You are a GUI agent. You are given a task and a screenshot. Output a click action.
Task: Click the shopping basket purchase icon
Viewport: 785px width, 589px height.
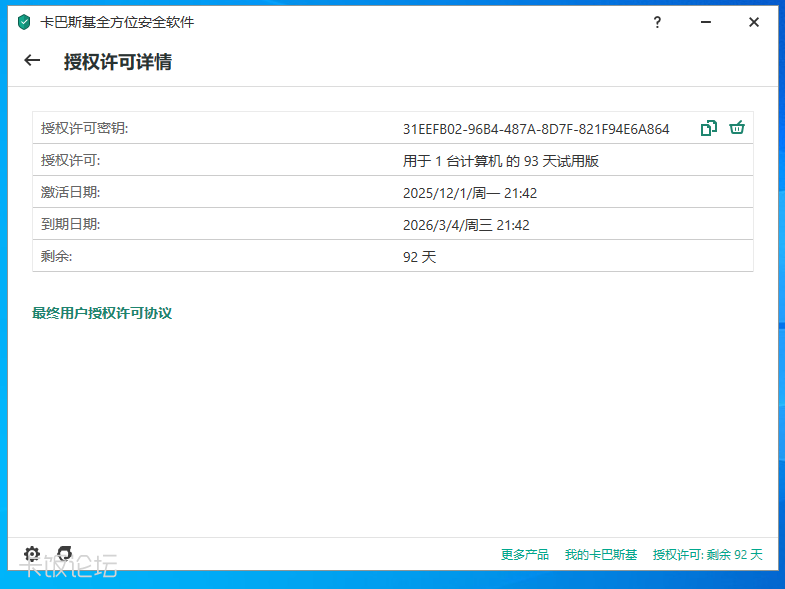pyautogui.click(x=737, y=128)
